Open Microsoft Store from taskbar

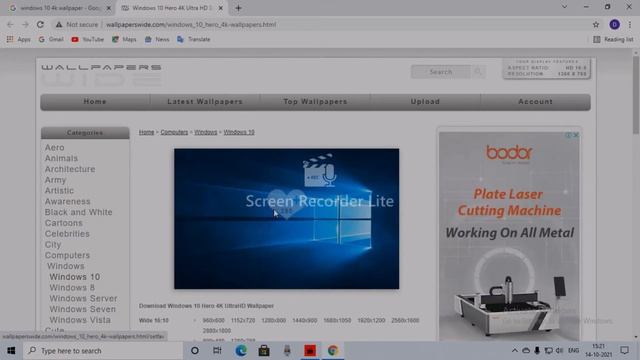[264, 351]
